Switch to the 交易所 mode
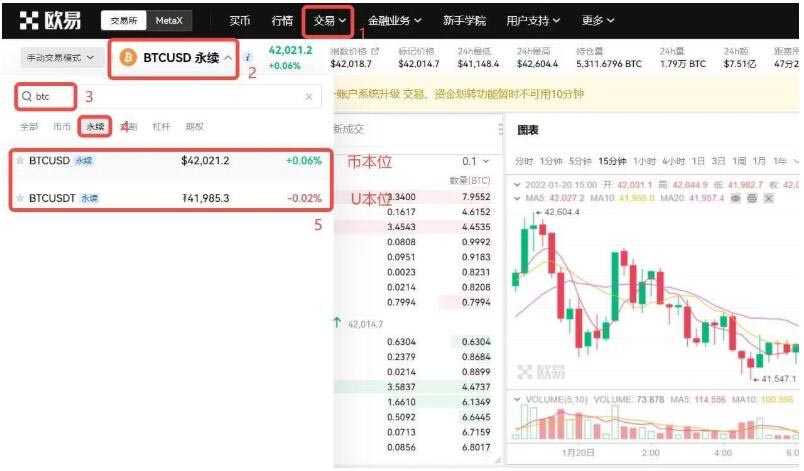 pos(124,21)
